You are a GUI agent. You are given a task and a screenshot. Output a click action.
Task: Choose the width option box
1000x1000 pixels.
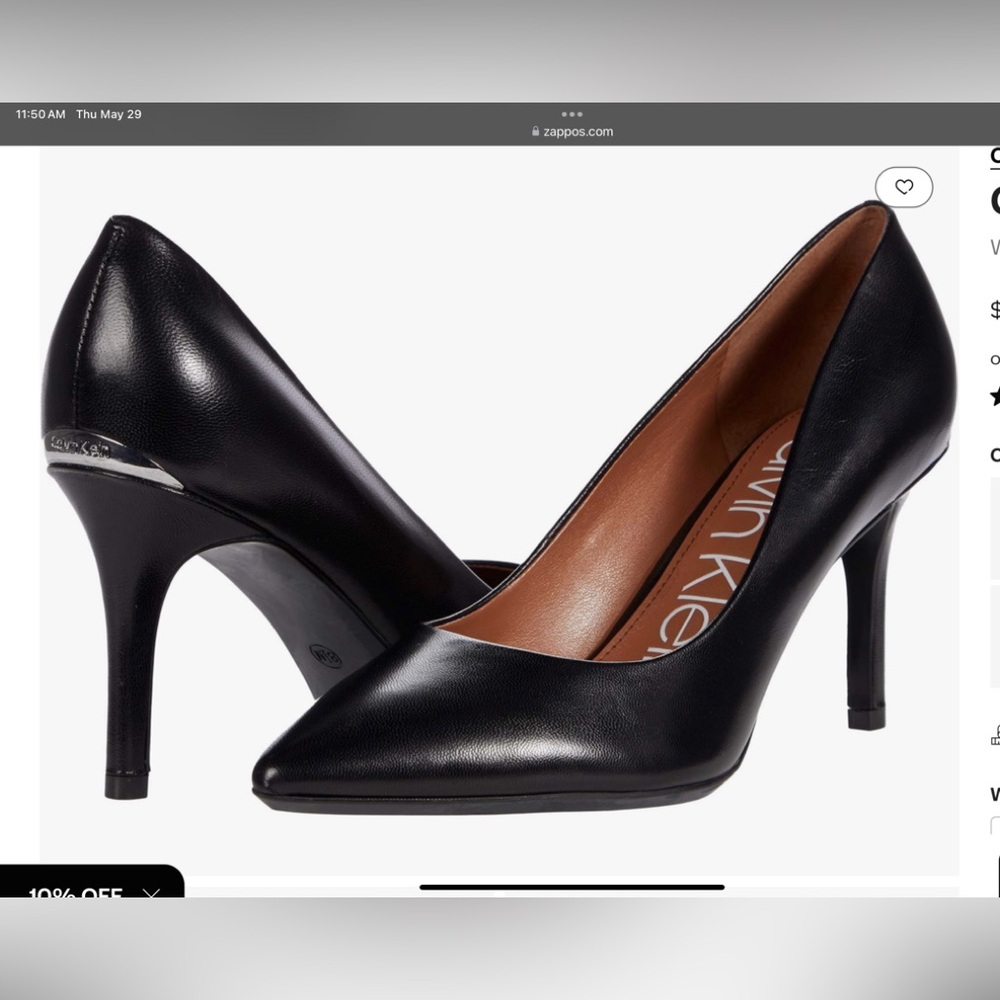coord(995,826)
